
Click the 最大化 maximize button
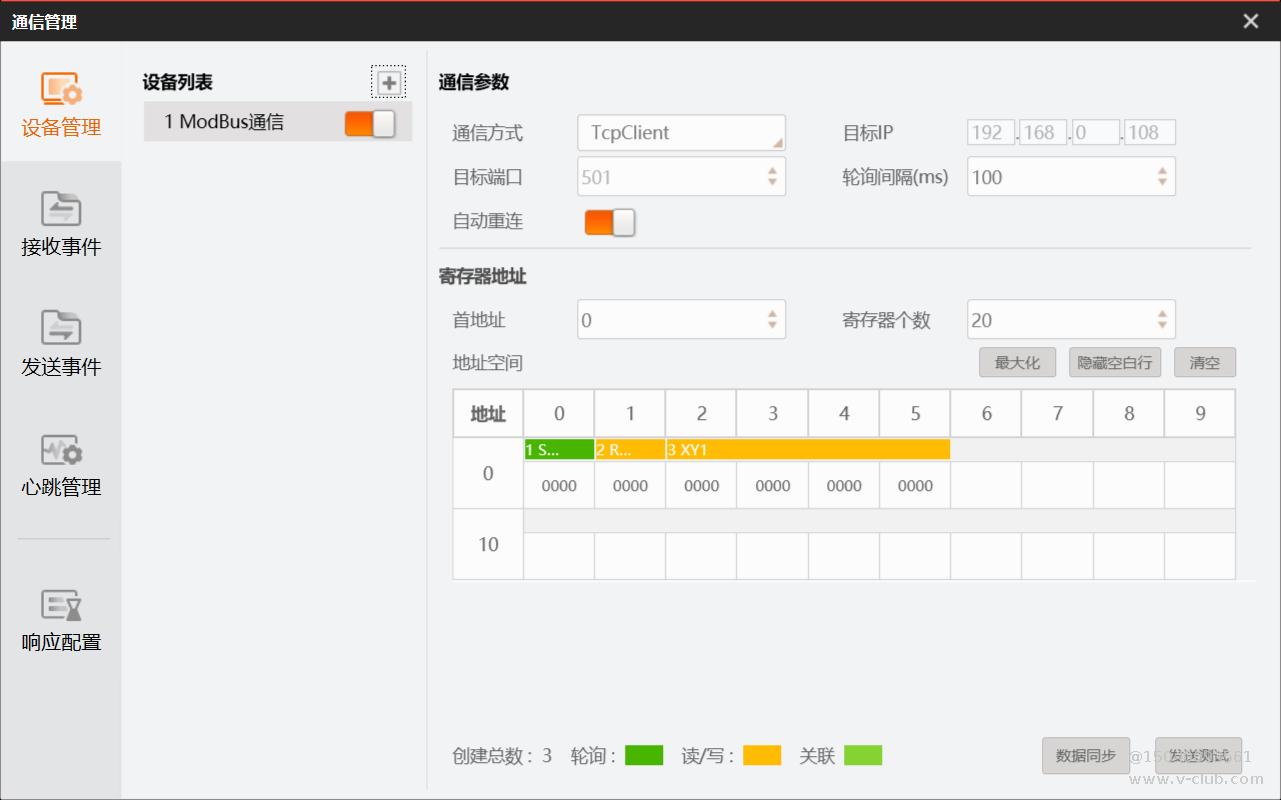pyautogui.click(x=1017, y=363)
